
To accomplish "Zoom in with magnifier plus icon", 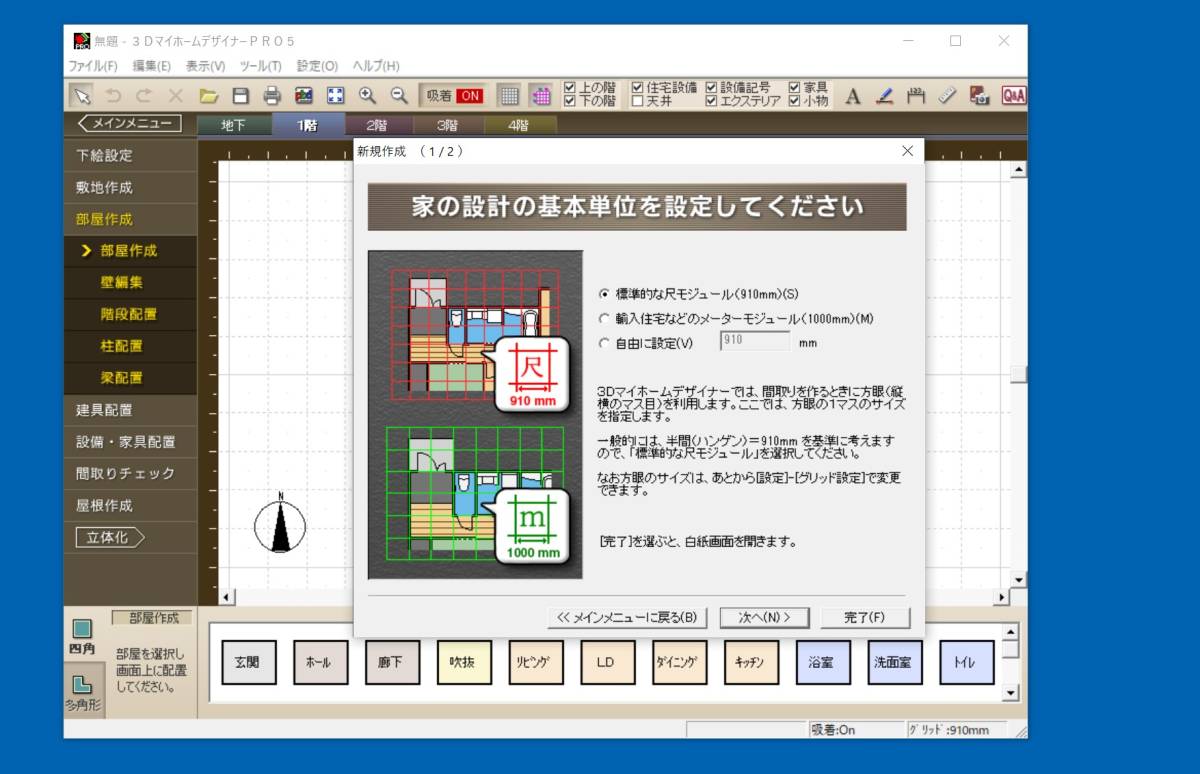I will pos(367,96).
